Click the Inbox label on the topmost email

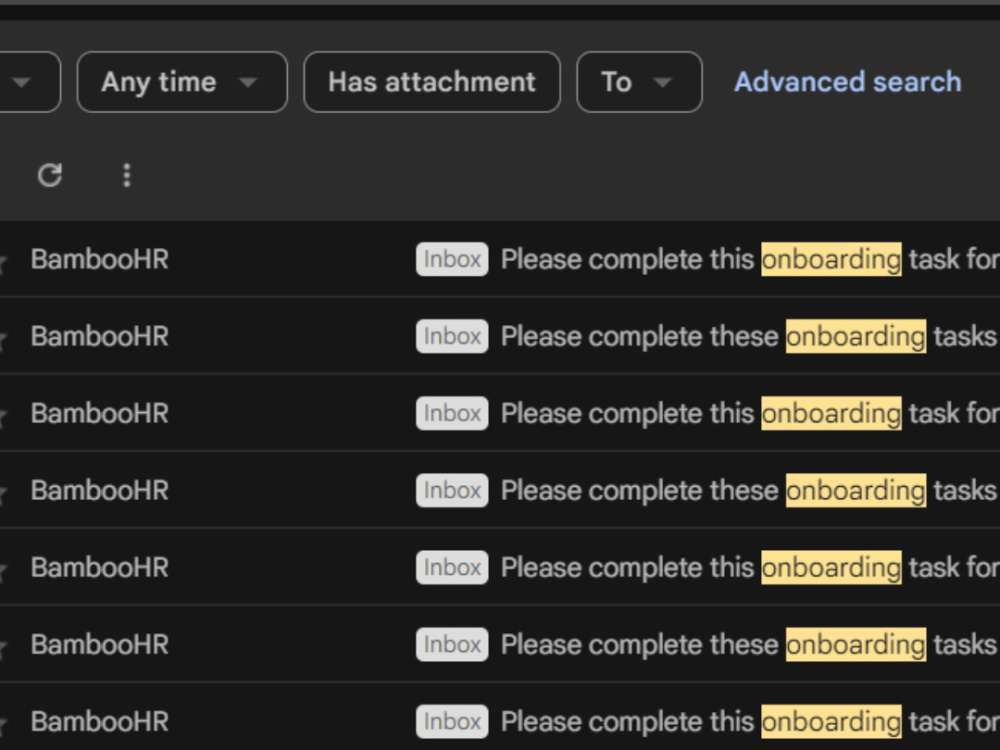coord(452,260)
